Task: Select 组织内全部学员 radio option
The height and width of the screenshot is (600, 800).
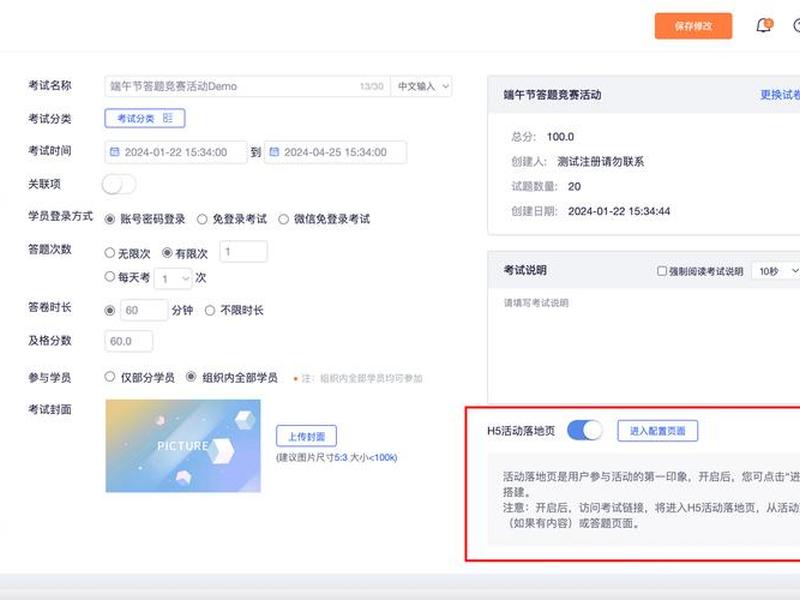Action: coord(191,377)
